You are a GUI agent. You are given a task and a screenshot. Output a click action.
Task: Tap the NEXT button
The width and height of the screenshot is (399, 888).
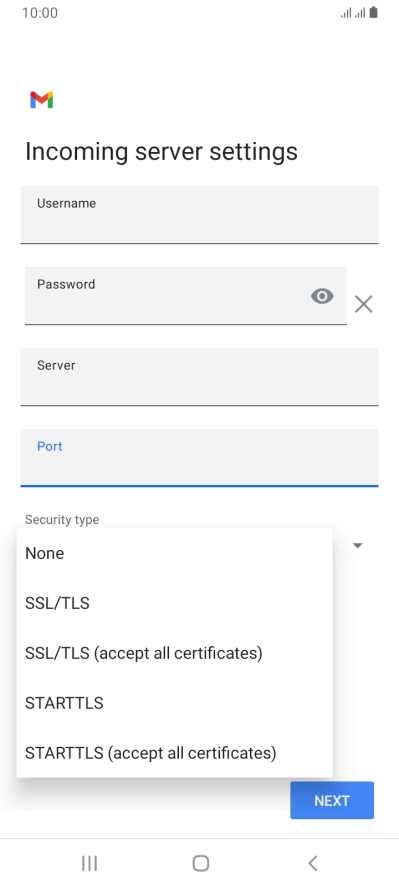(332, 800)
